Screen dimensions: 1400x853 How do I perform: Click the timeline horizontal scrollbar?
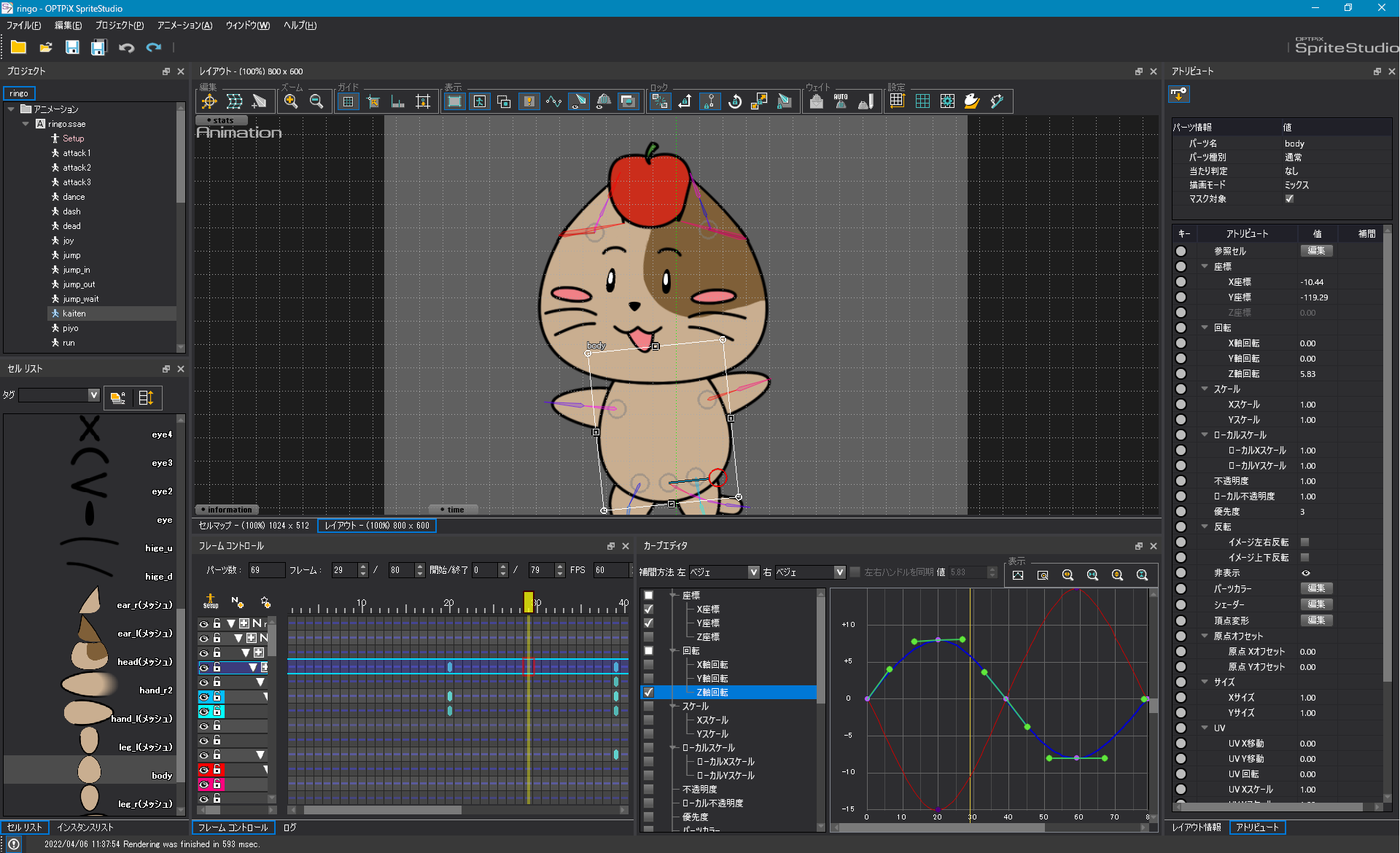tap(383, 810)
